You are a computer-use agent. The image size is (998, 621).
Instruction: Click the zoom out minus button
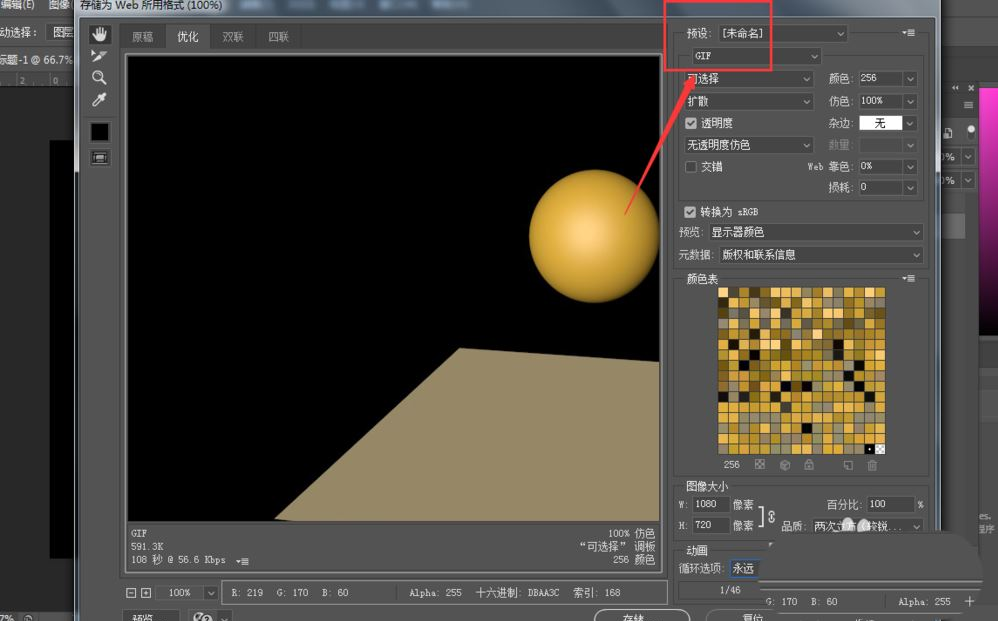[131, 593]
